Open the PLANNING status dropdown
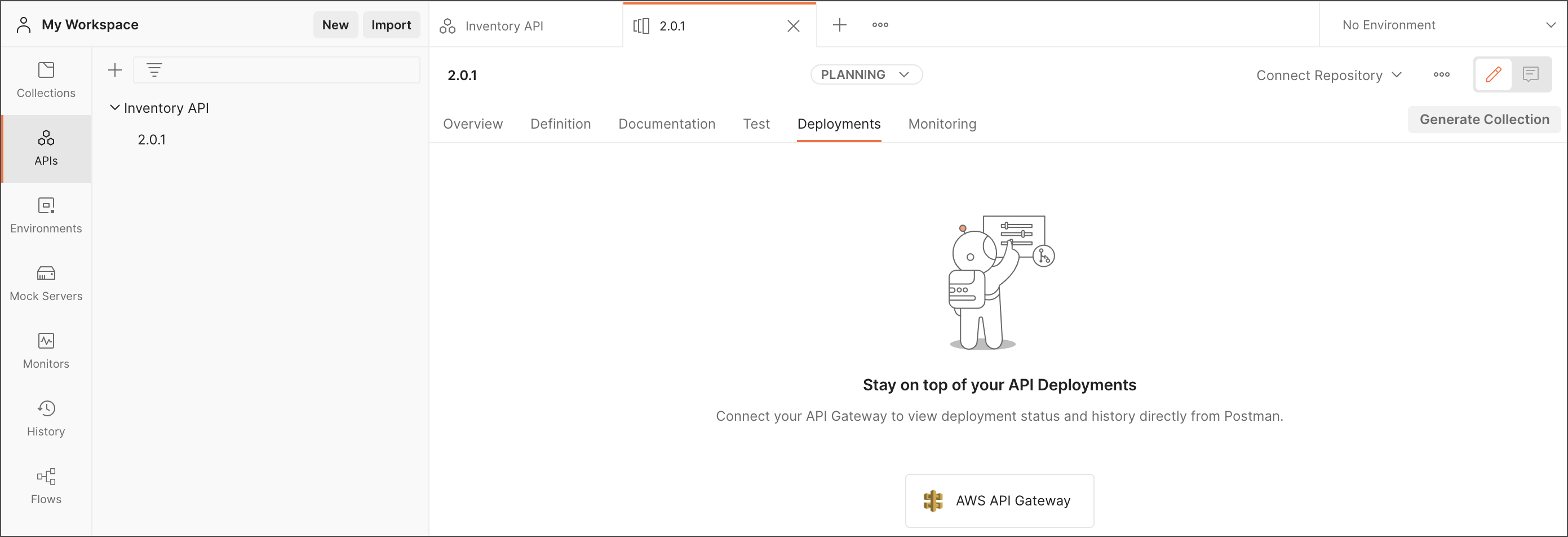The width and height of the screenshot is (1568, 537). 866,74
